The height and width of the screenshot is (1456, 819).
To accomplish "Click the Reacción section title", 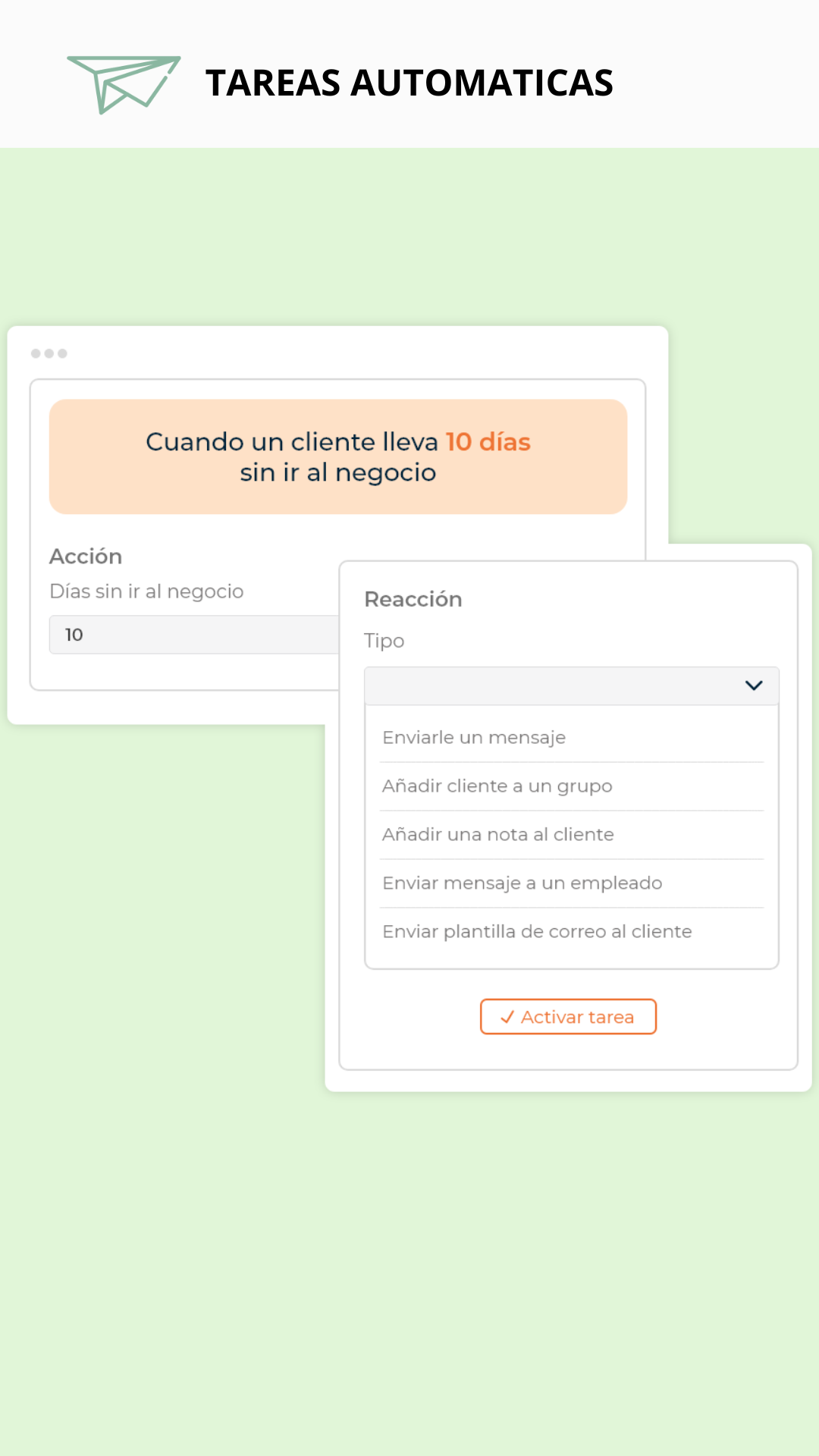I will (413, 599).
